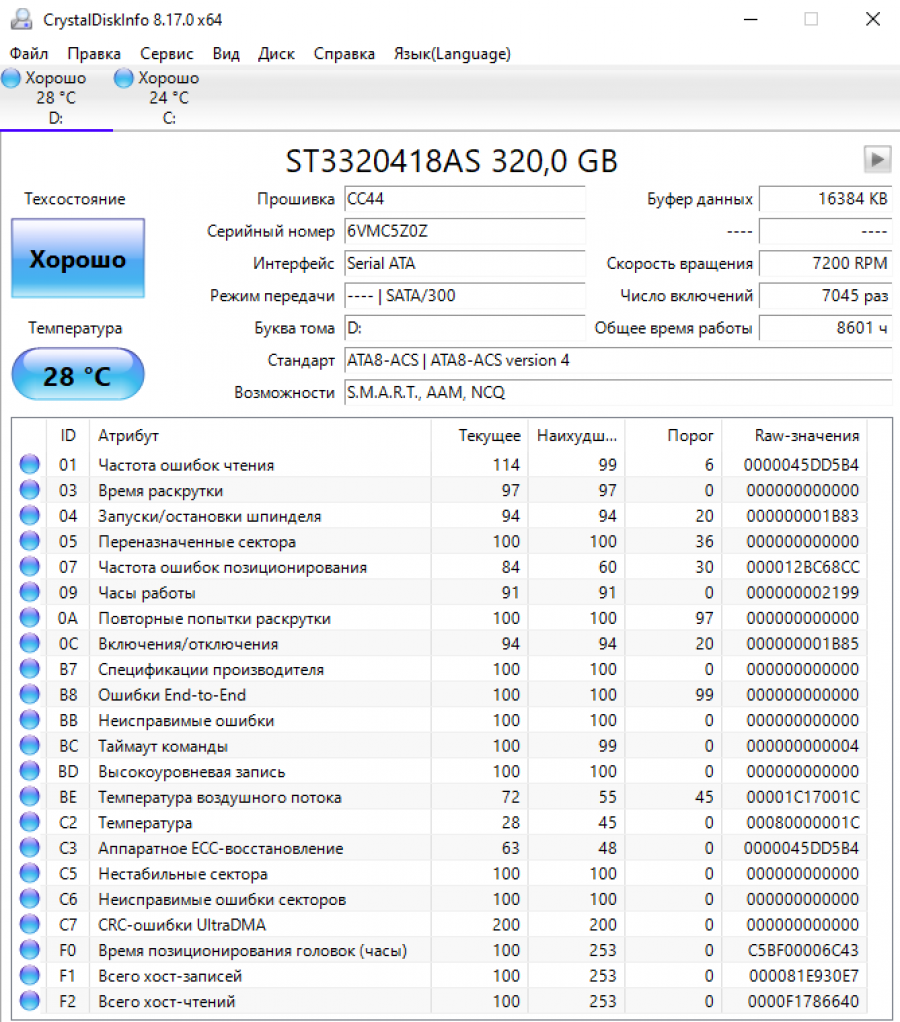Image resolution: width=900 pixels, height=1022 pixels.
Task: Click the blue status orb for disk C:
Action: (124, 78)
